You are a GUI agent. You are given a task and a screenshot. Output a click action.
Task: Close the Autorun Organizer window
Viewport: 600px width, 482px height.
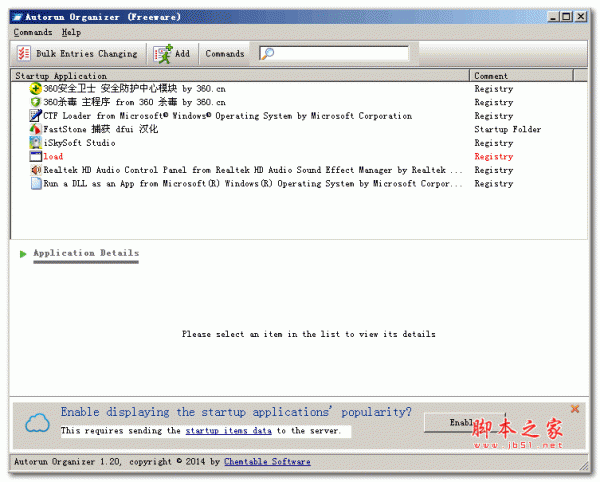click(580, 17)
